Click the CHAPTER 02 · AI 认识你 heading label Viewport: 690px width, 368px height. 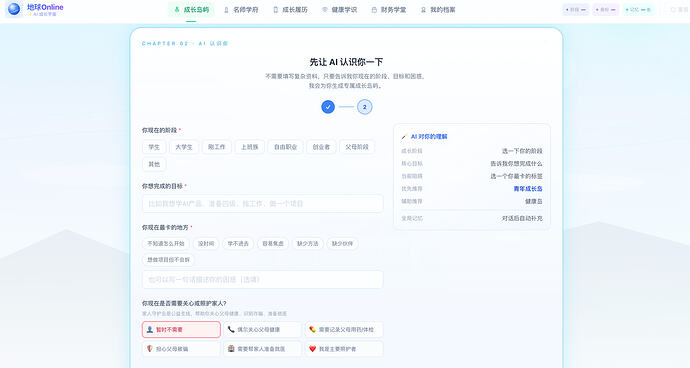185,44
